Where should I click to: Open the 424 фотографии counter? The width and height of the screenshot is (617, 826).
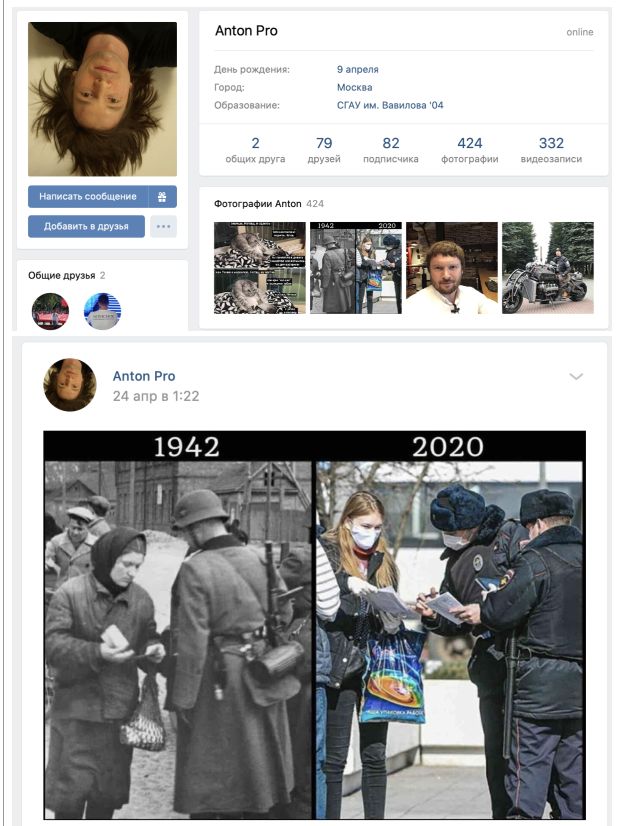point(469,150)
